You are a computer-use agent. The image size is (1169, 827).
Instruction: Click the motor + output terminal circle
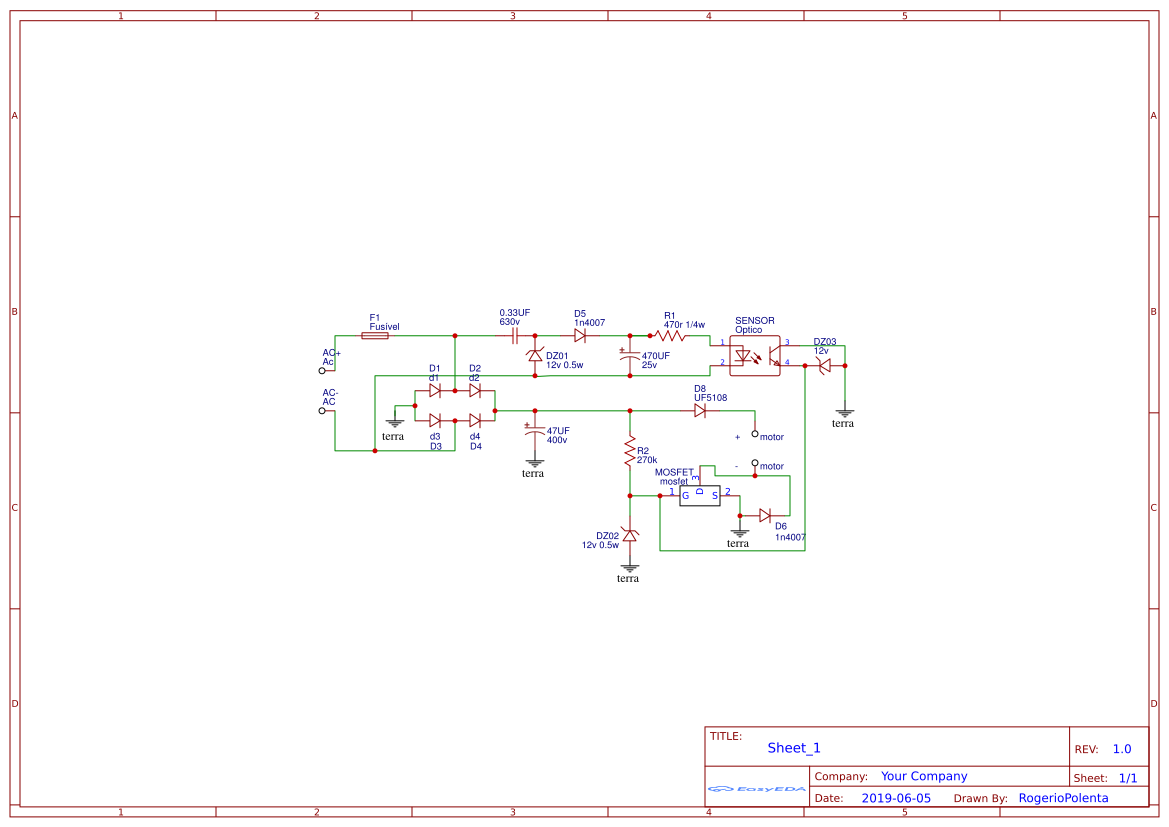pyautogui.click(x=754, y=433)
